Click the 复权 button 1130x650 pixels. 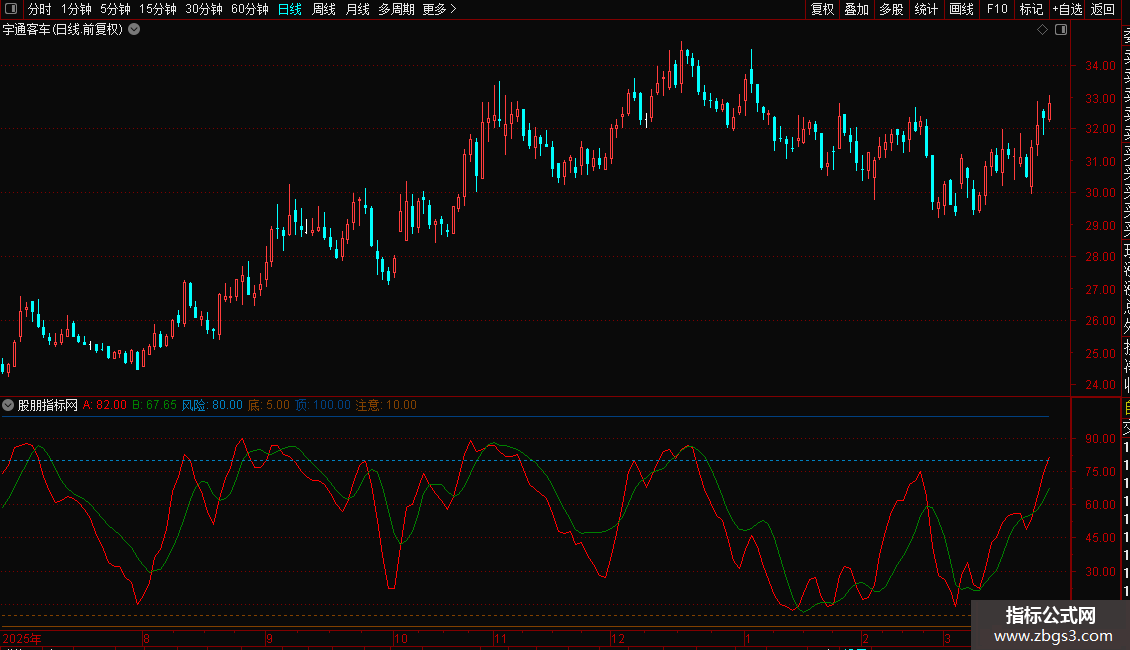822,9
